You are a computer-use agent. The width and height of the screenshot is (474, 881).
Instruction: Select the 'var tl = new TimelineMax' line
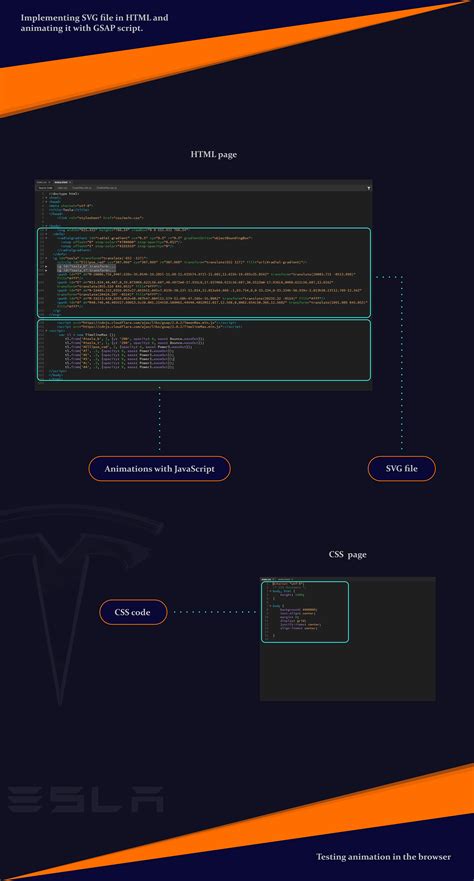coord(89,335)
